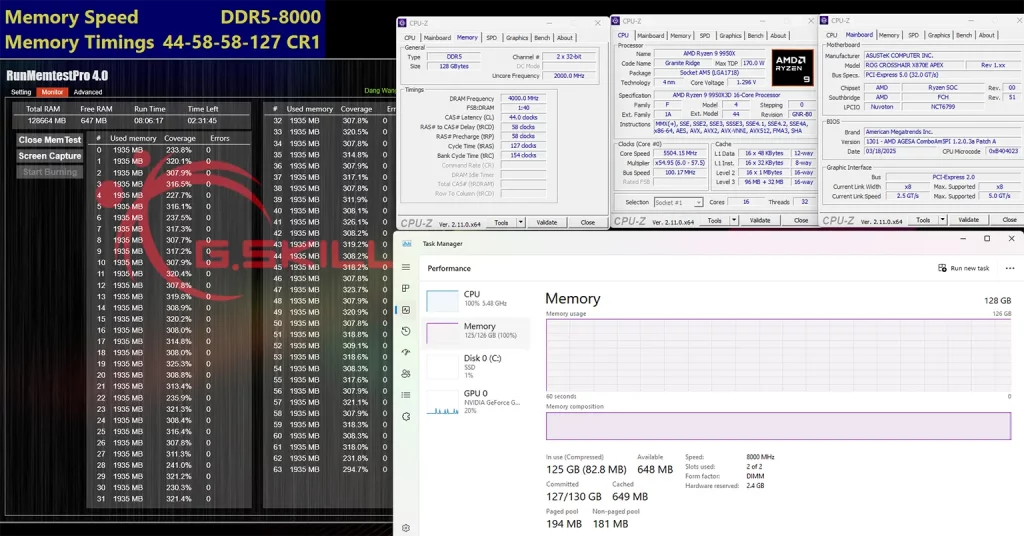
Task: Click Screen Capture button in RunMemtestPro
Action: (x=50, y=156)
